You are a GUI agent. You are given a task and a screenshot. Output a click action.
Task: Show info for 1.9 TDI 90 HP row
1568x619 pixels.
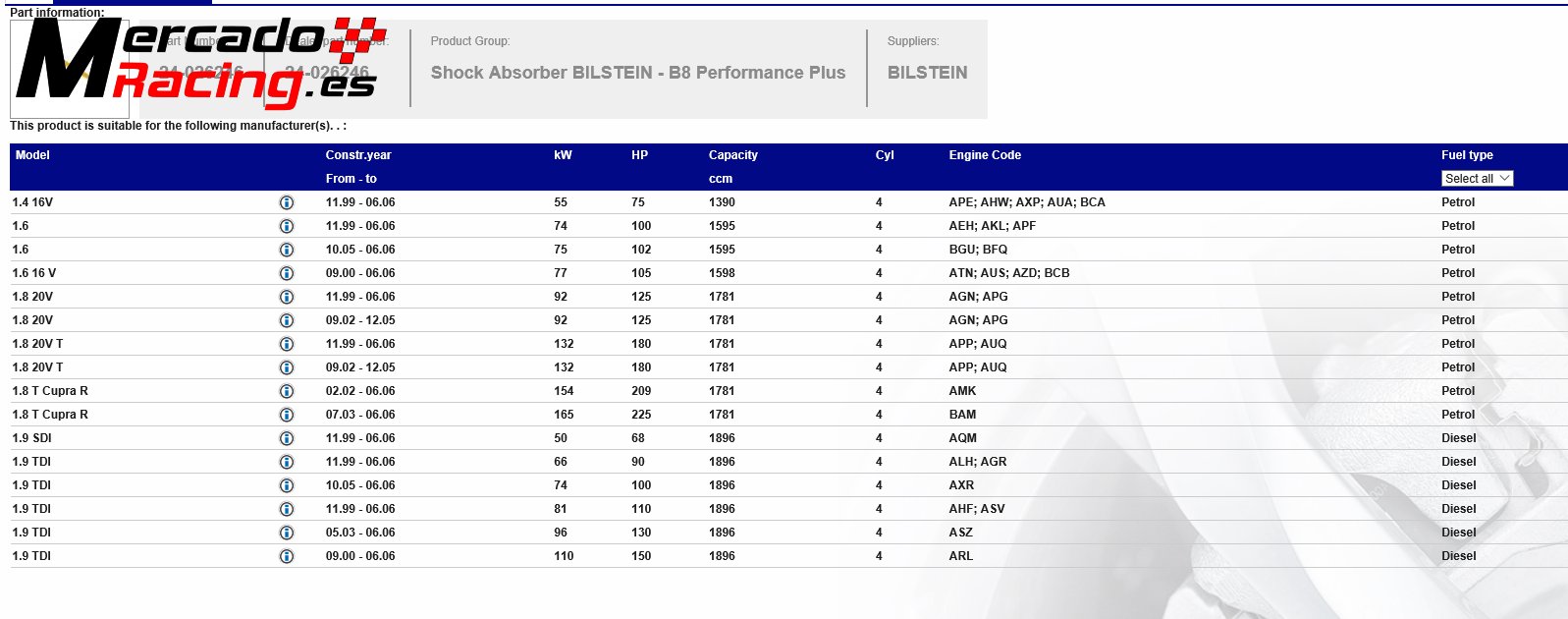287,462
